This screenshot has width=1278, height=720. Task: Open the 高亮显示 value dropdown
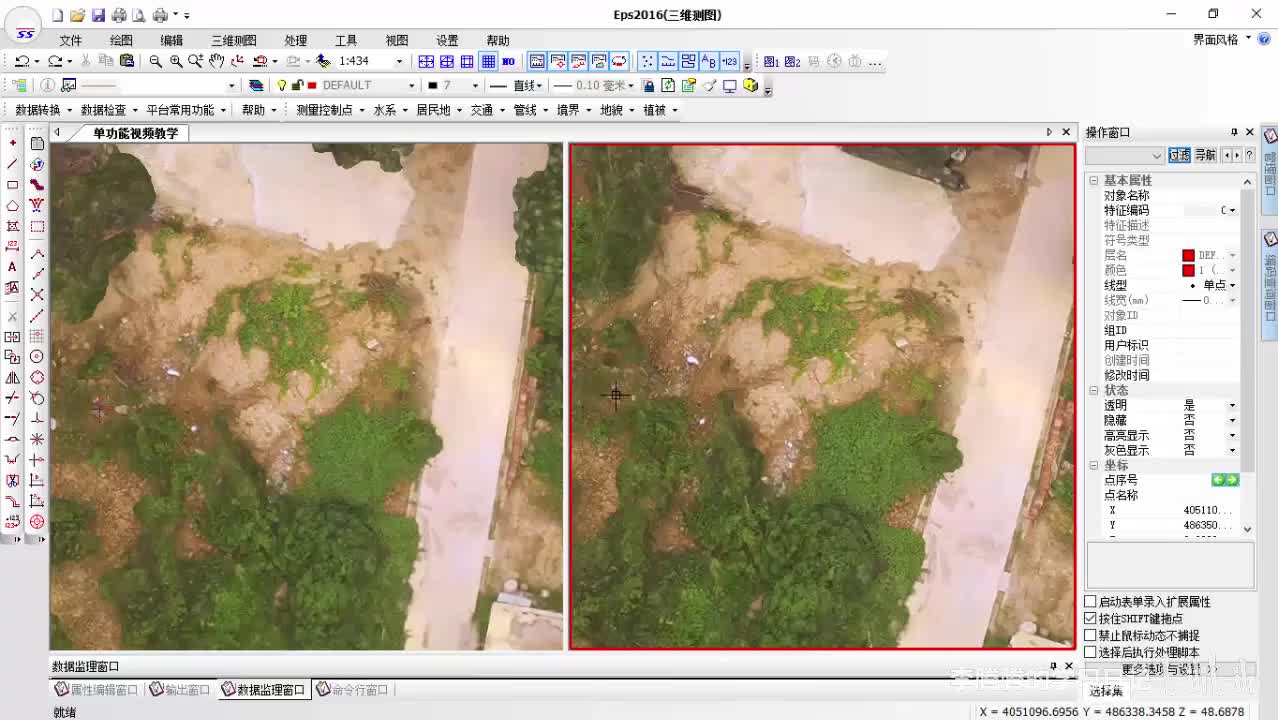click(x=1232, y=435)
